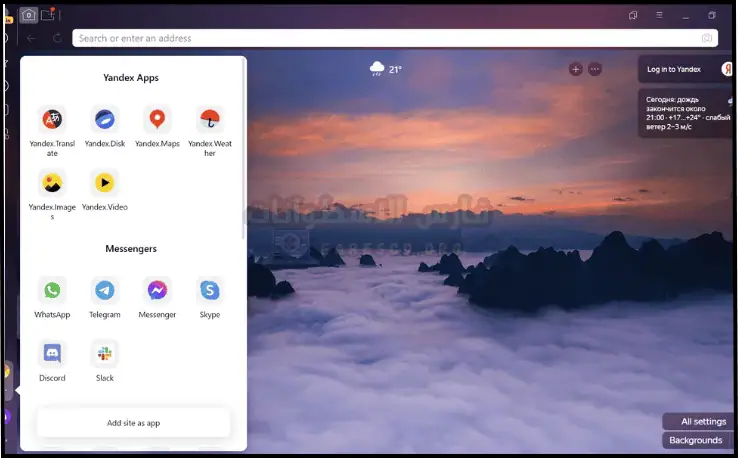The image size is (738, 458).
Task: Open All settings
Action: pyautogui.click(x=697, y=422)
